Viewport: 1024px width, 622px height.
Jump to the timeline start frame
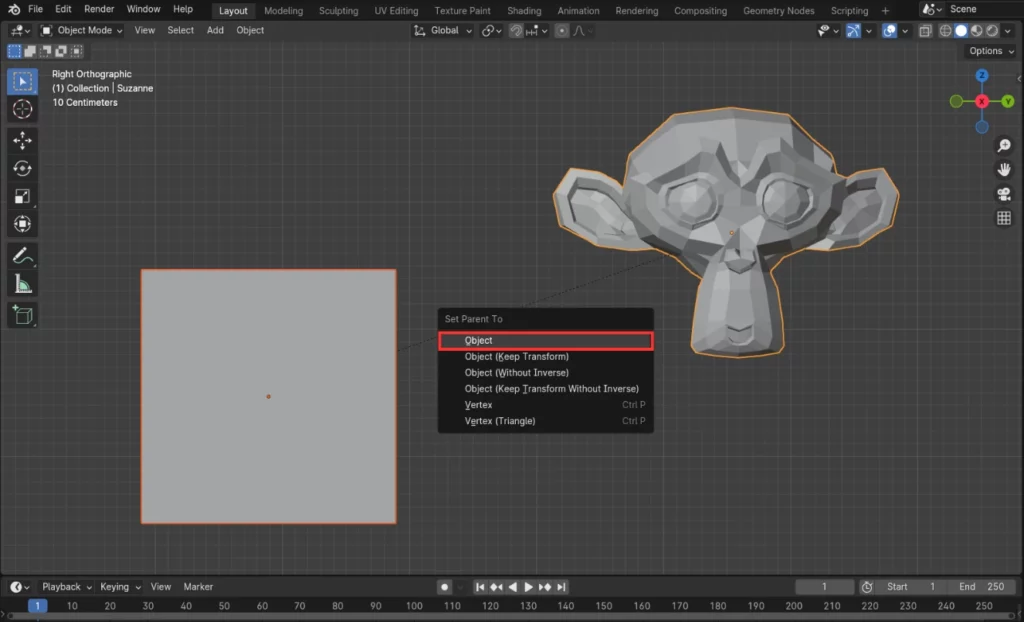(x=480, y=587)
